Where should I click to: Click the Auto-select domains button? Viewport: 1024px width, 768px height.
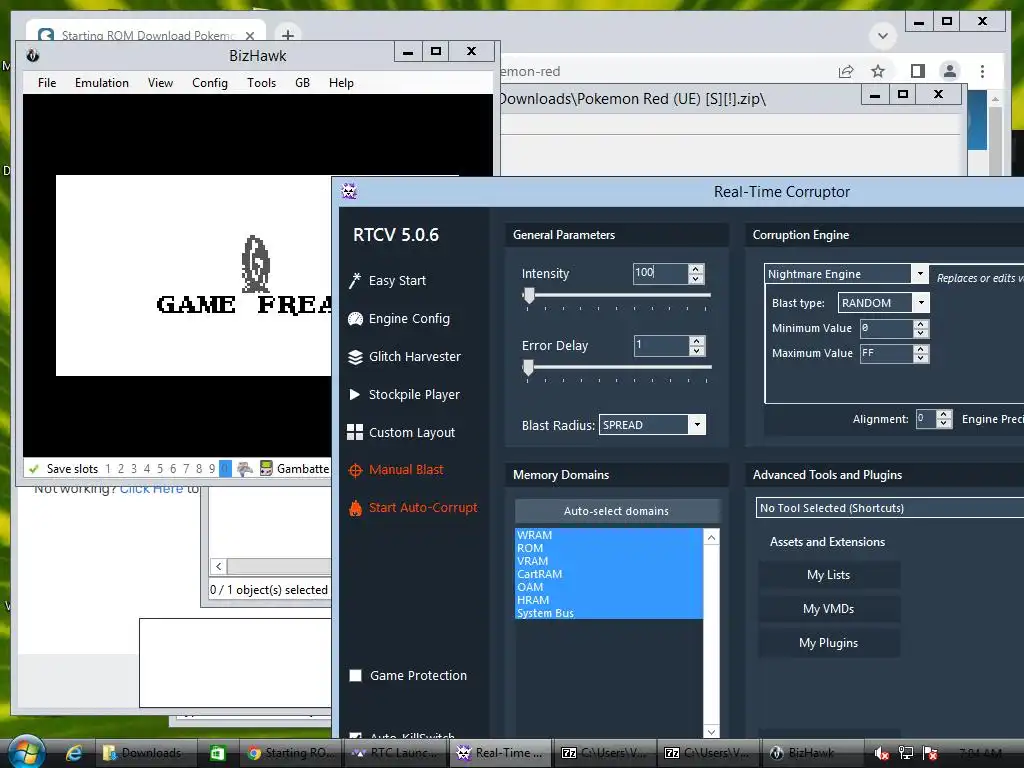pos(617,511)
